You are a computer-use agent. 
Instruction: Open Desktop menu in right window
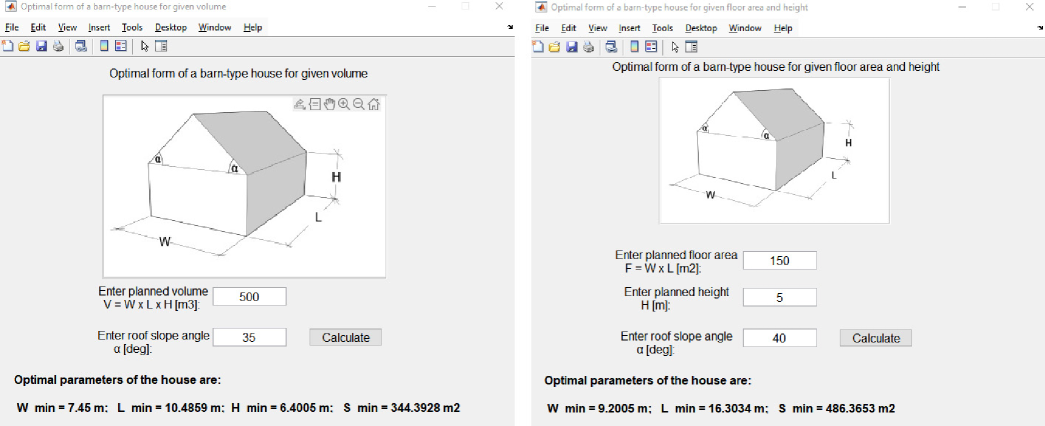coord(701,28)
